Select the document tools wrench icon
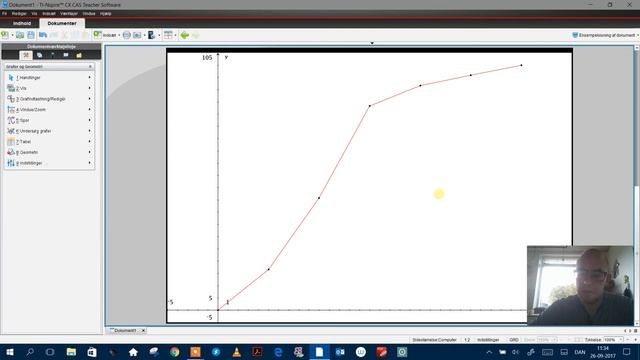 click(26, 55)
